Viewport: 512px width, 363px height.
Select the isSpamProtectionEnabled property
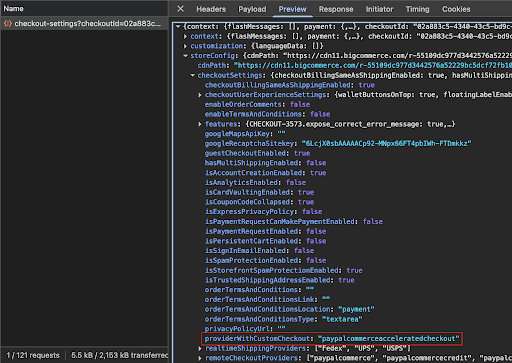265,260
